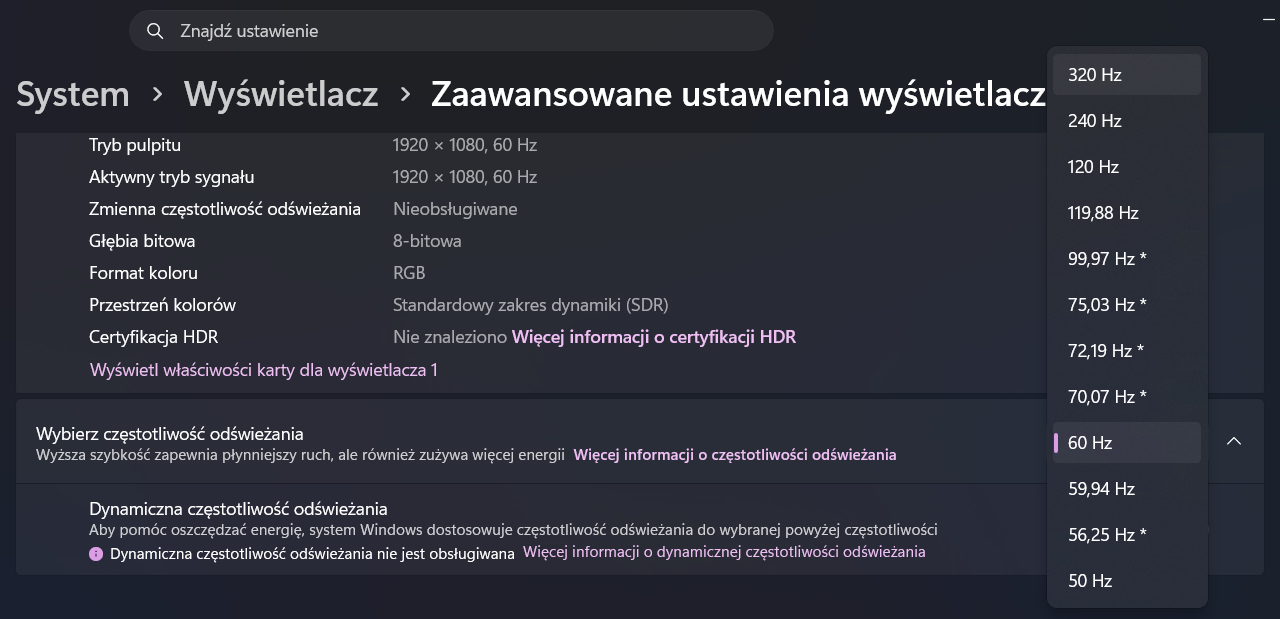Select 50 Hz refresh rate
1280x619 pixels.
point(1127,581)
